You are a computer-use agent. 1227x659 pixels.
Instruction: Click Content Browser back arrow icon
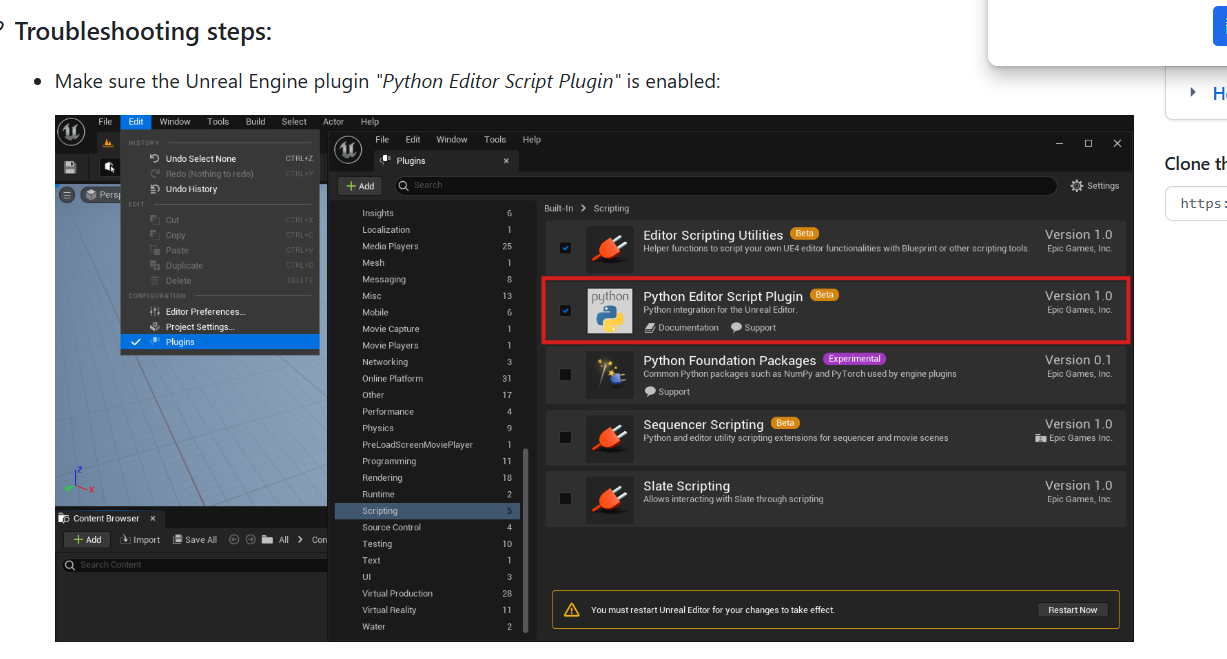coord(234,539)
